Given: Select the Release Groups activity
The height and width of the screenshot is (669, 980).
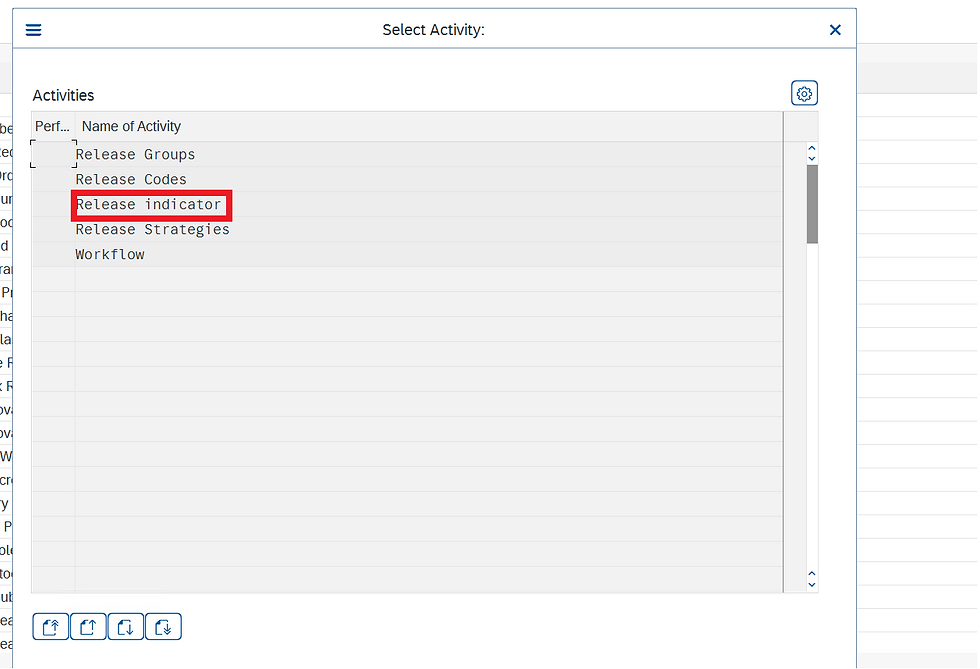Looking at the screenshot, I should coord(135,154).
